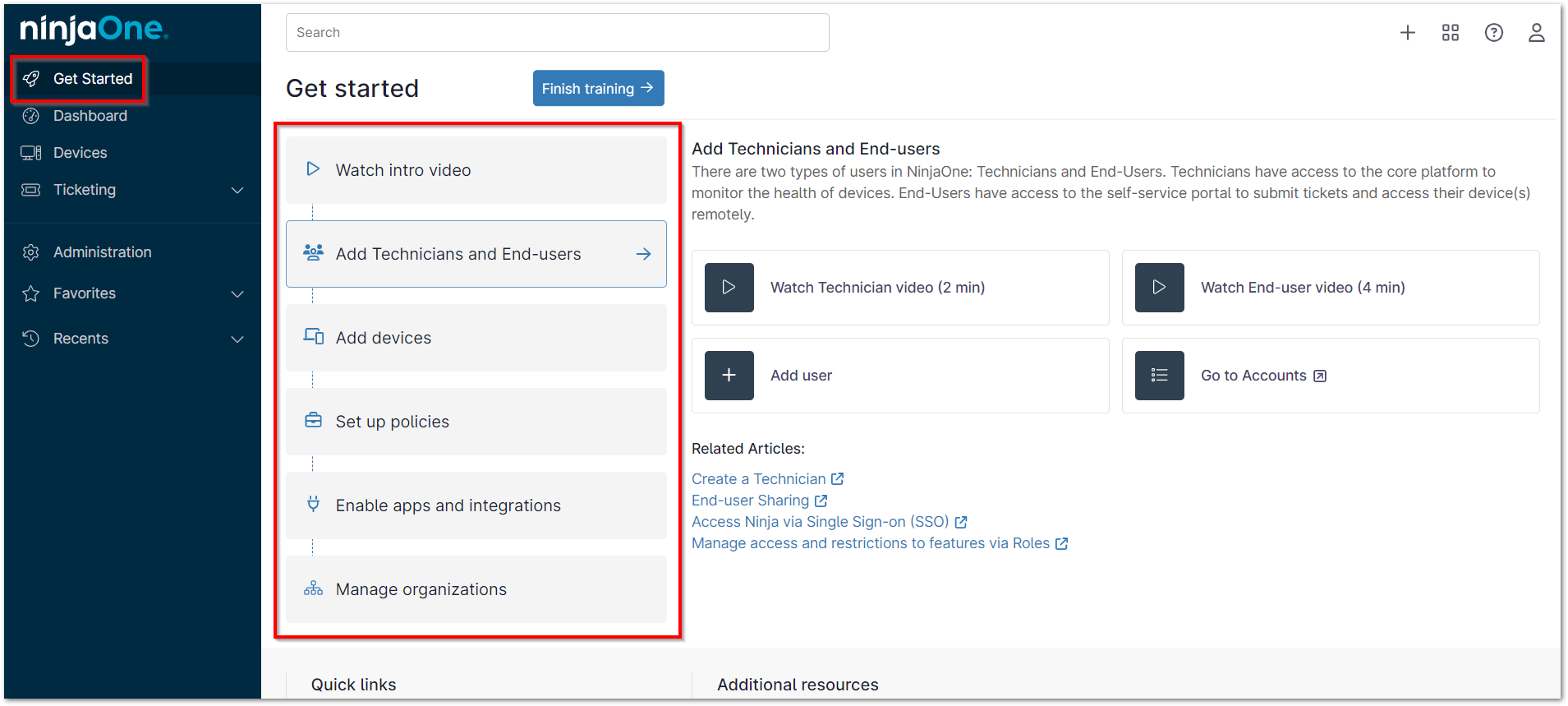
Task: Open the help question mark icon
Action: (1493, 33)
